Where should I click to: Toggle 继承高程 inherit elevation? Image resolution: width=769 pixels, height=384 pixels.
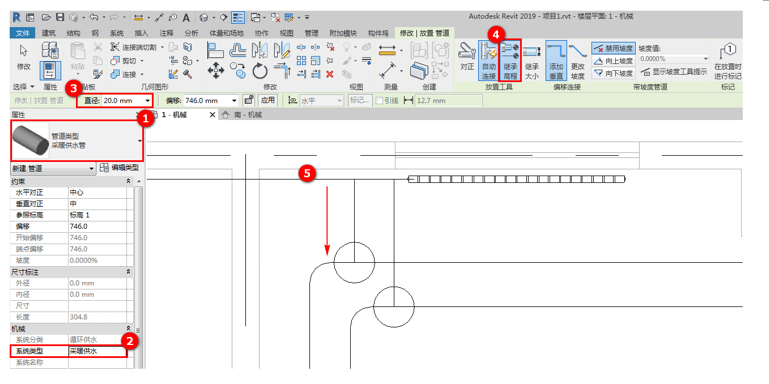tap(510, 60)
